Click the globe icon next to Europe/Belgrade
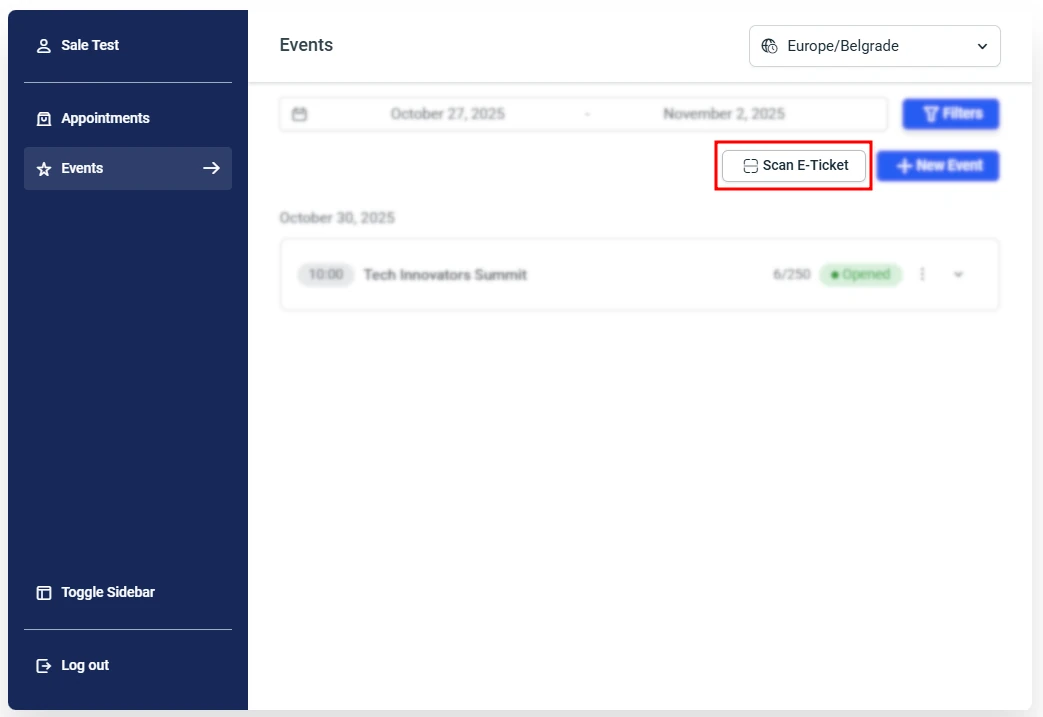 tap(768, 45)
